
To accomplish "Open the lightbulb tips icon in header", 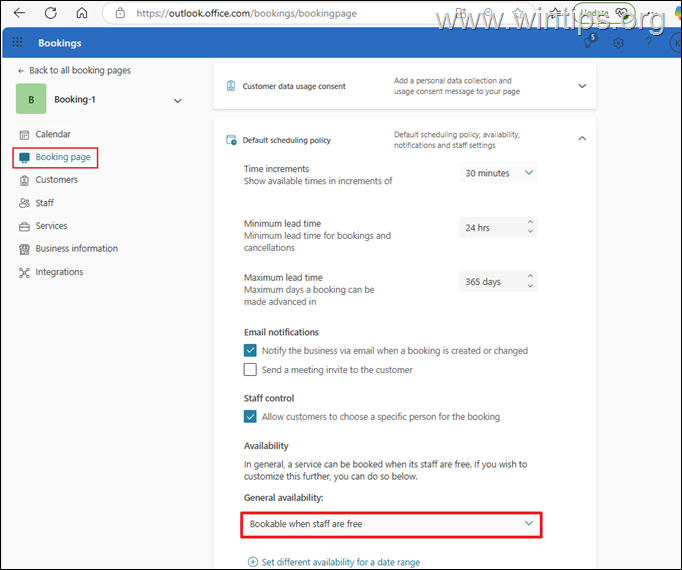I will (589, 41).
